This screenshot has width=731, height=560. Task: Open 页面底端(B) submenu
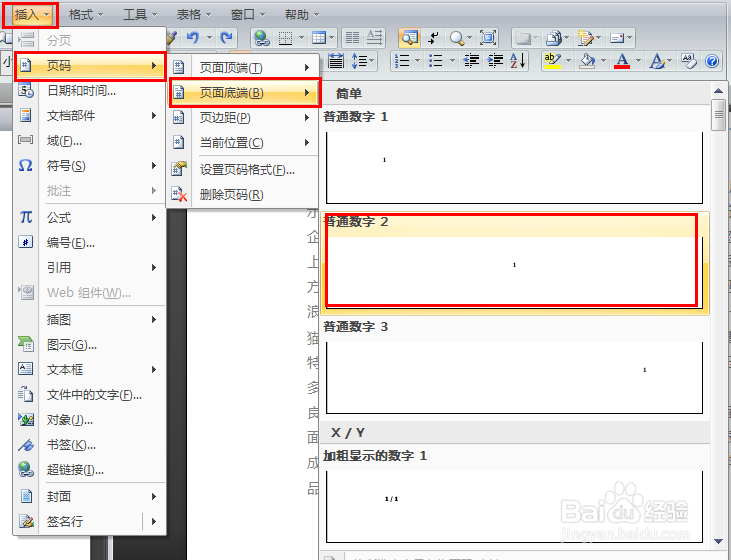(244, 93)
